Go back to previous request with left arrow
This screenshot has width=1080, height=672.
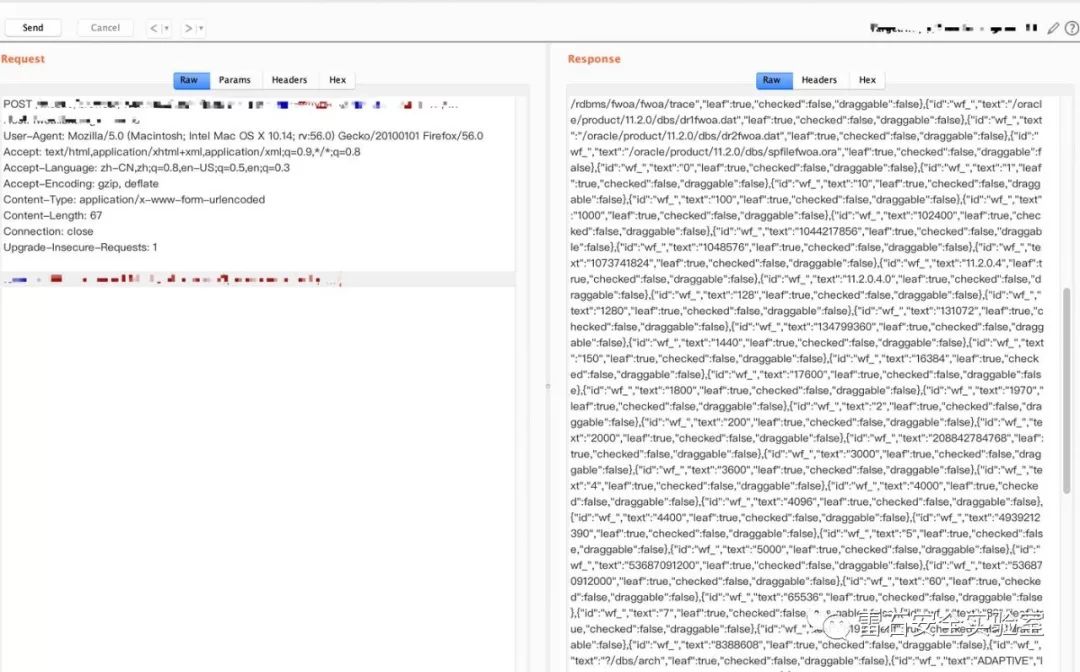tap(154, 28)
